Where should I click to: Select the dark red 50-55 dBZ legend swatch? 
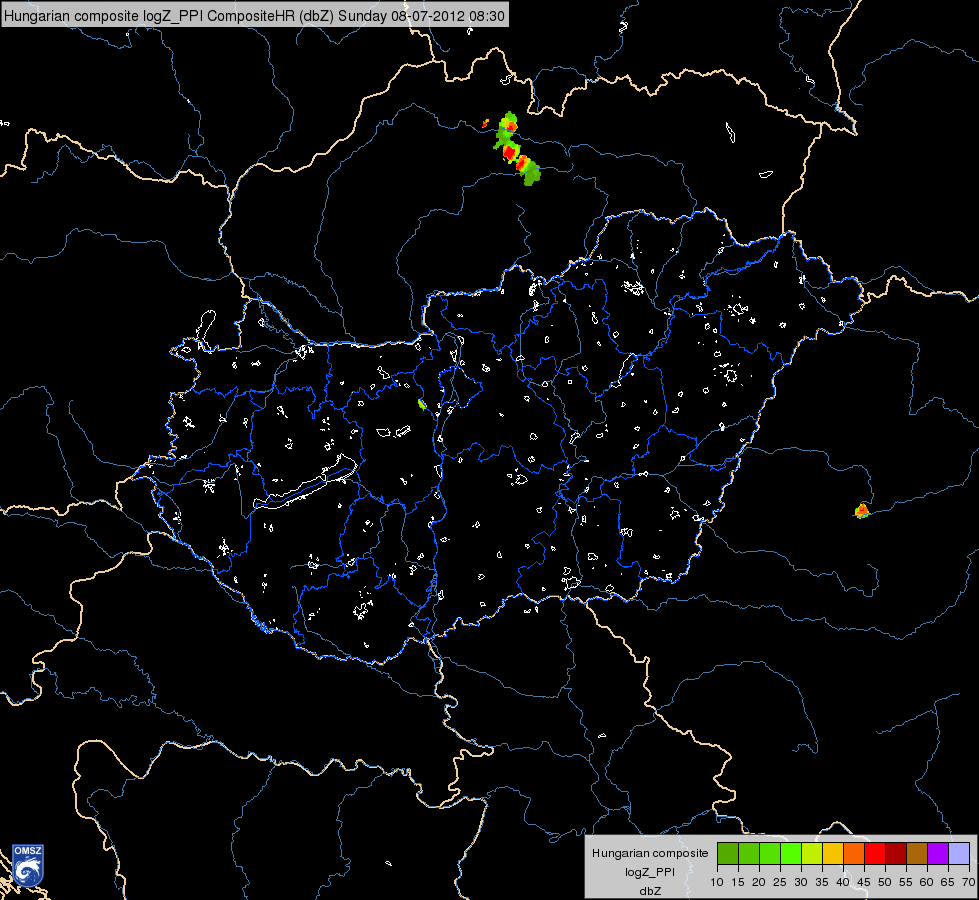[x=896, y=853]
